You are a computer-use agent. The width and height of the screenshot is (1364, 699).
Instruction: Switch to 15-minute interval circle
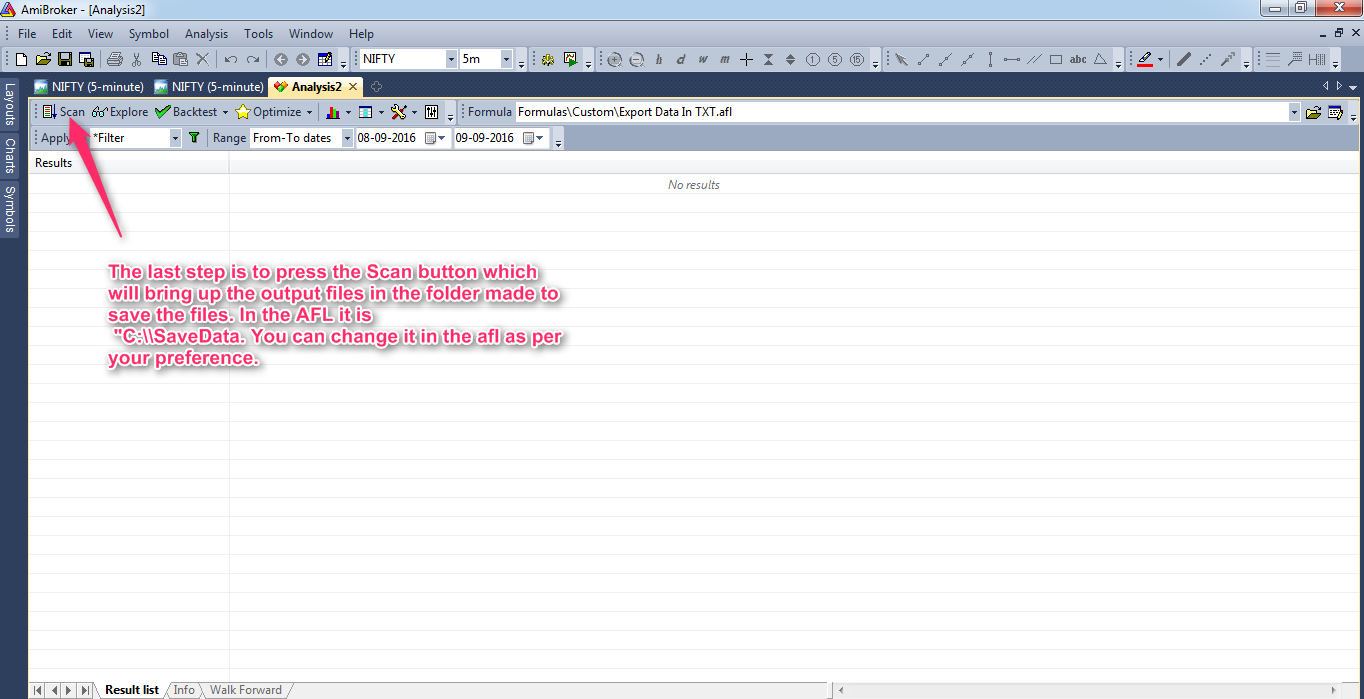[856, 59]
